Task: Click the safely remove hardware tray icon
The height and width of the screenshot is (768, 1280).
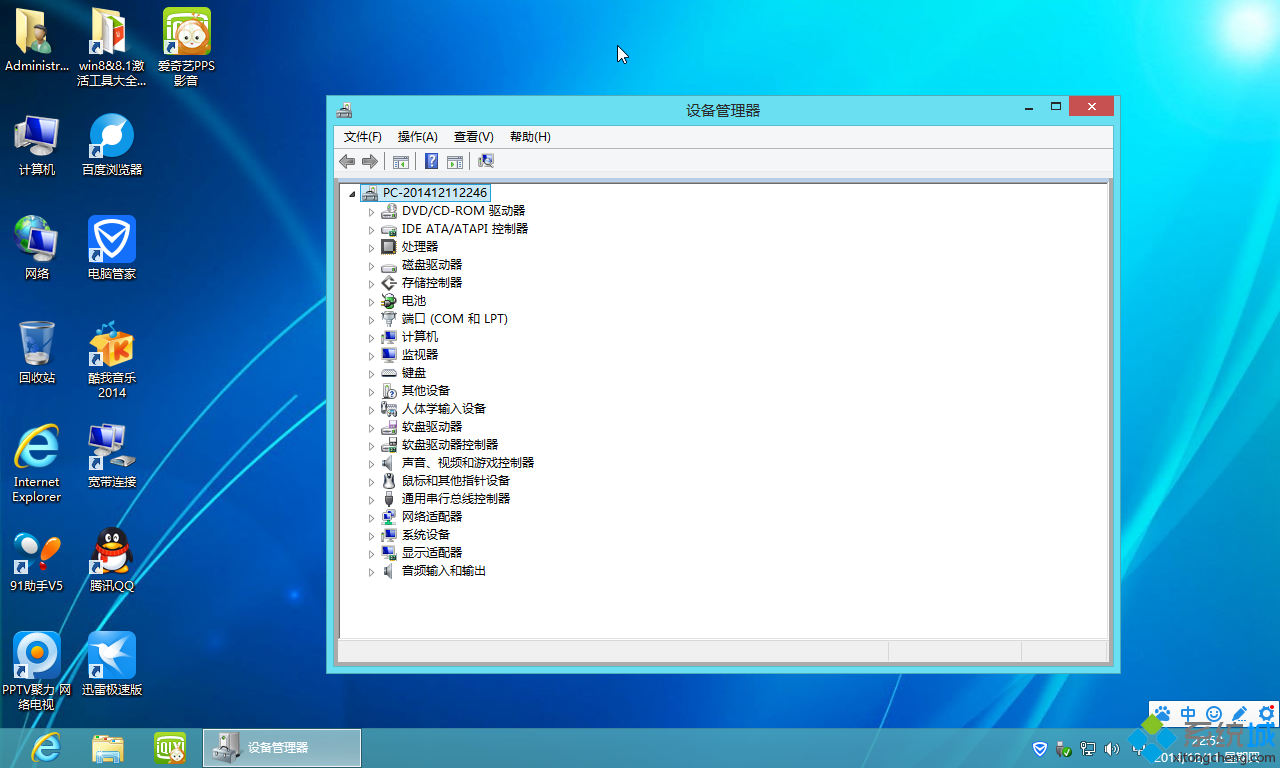Action: [x=1064, y=748]
